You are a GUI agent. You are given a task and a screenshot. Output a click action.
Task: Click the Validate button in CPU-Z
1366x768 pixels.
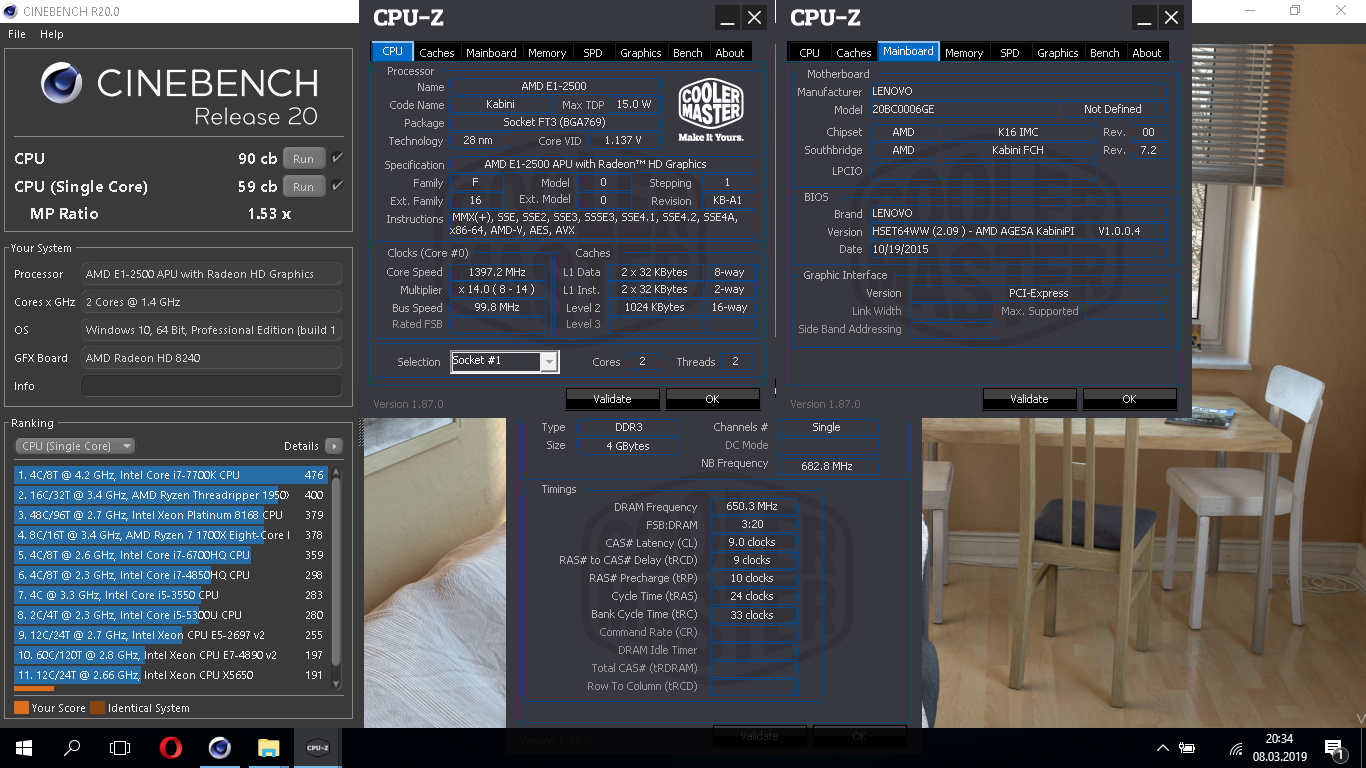611,398
